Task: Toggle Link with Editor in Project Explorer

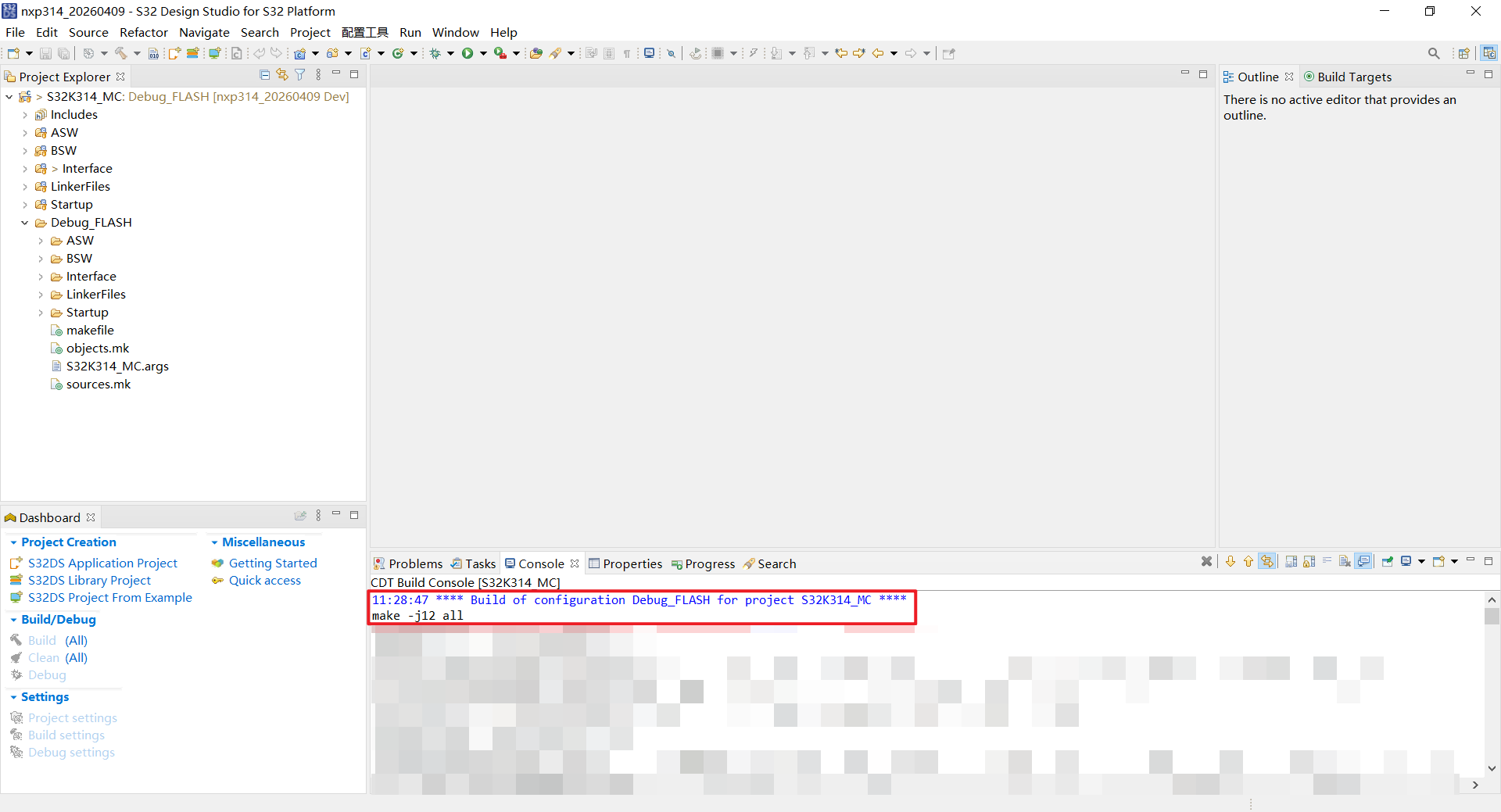Action: coord(282,74)
